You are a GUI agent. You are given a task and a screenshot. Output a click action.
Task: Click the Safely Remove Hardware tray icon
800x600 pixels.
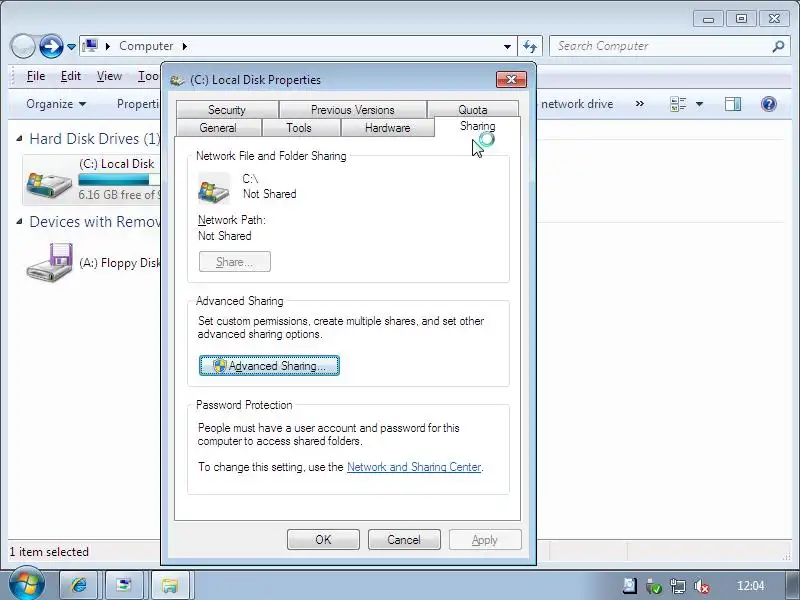click(x=654, y=586)
